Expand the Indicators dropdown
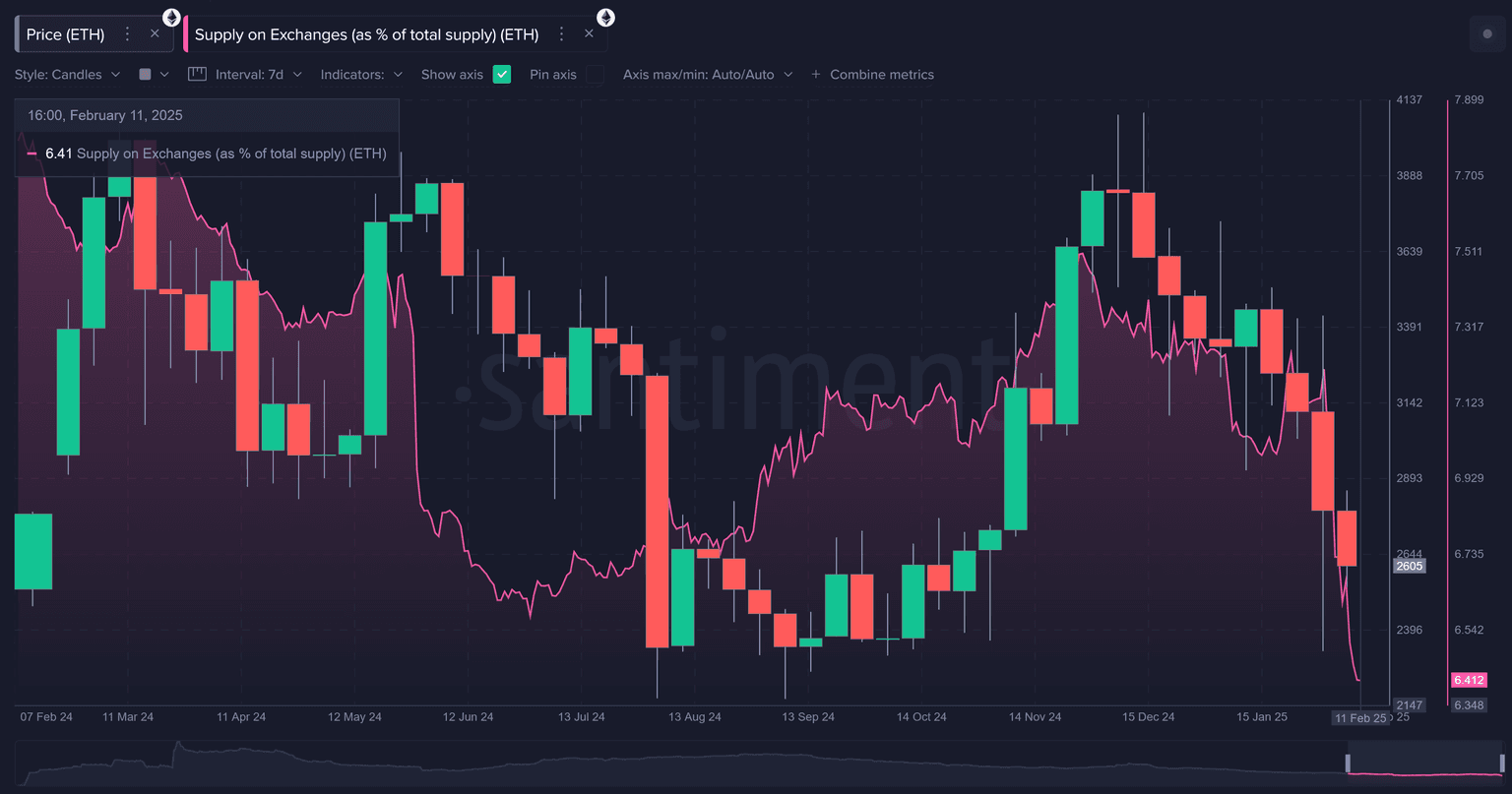Viewport: 1512px width, 794px height. tap(361, 75)
